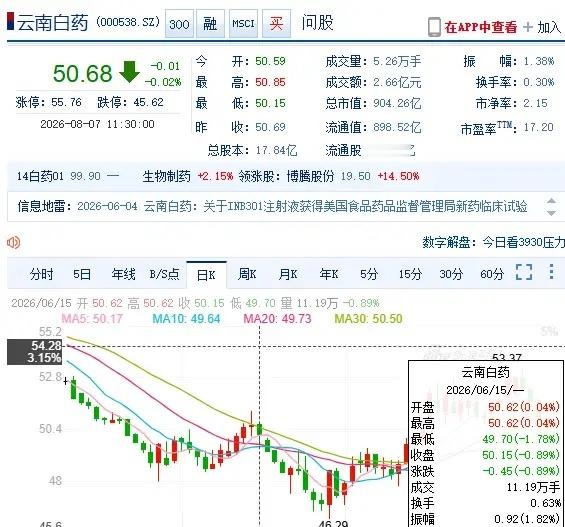The width and height of the screenshot is (565, 527).
Task: Click the speaker sound icon
Action: point(13,242)
